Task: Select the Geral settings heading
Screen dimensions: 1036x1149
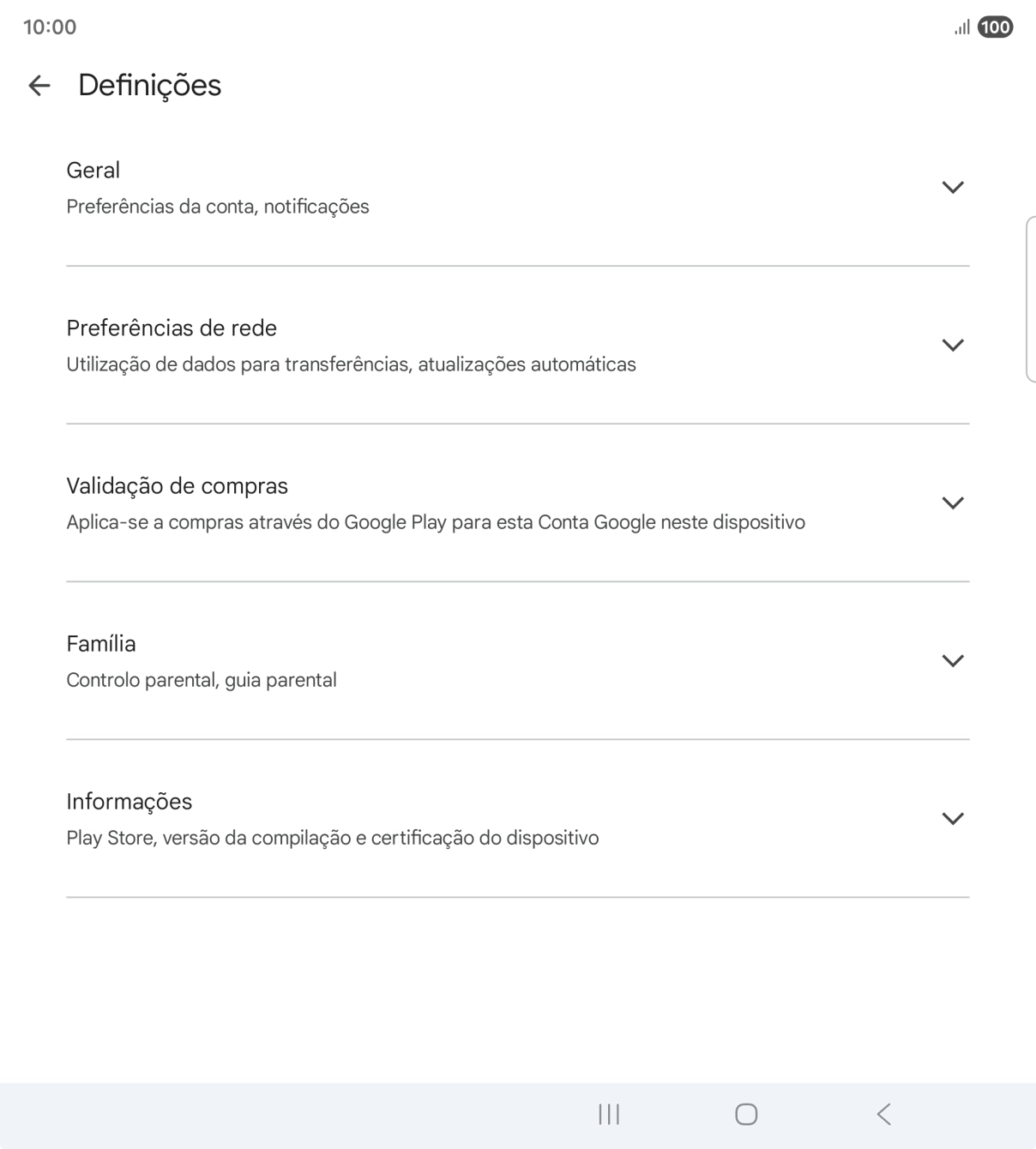Action: [x=93, y=170]
